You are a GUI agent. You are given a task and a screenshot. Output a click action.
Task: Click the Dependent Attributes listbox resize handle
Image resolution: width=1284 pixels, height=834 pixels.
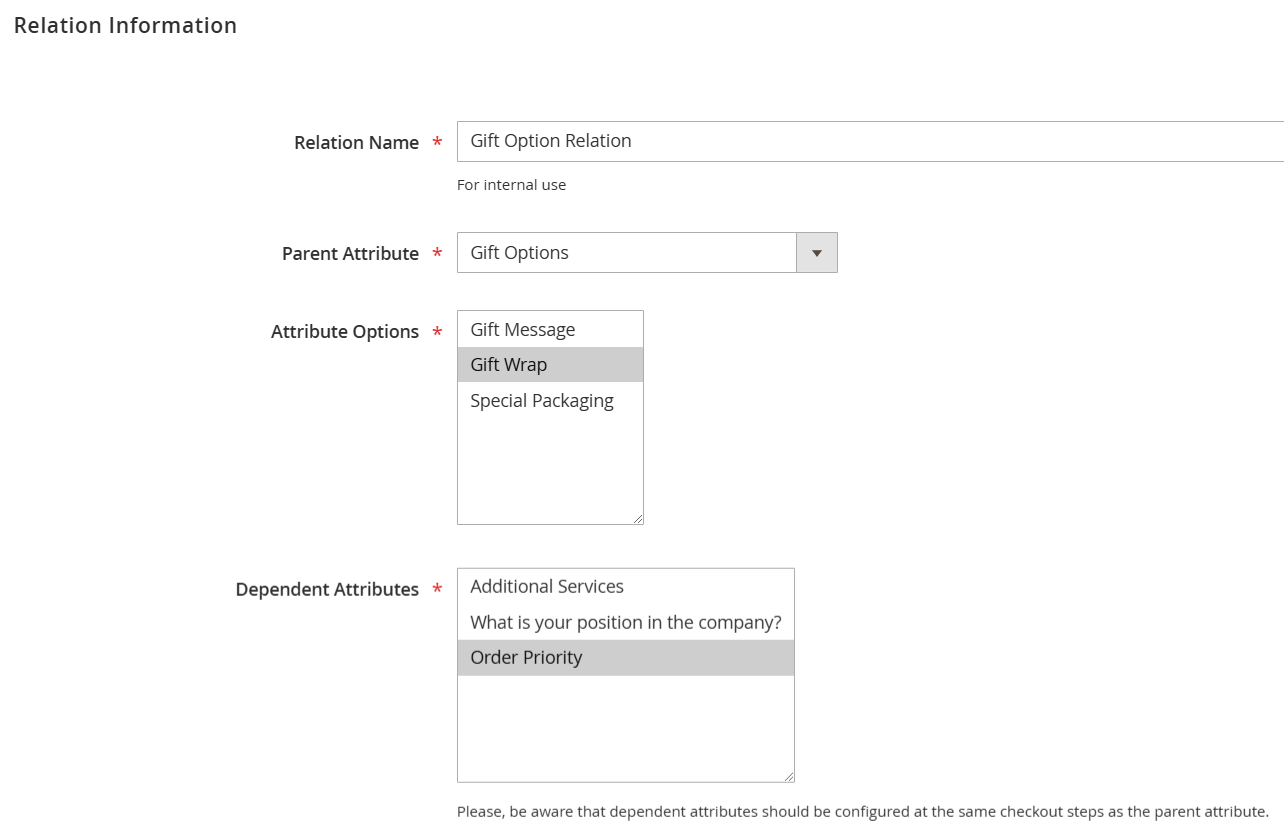click(x=788, y=776)
